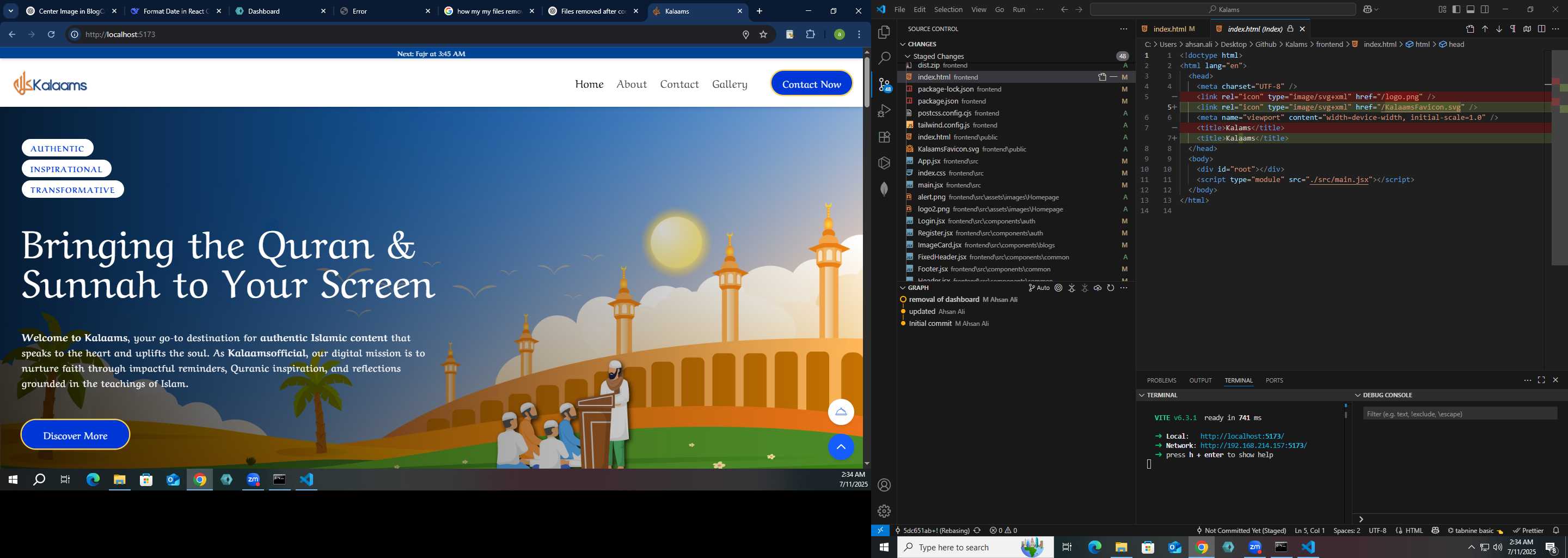
Task: Click the Go Back arrow in VS Code title bar
Action: [1064, 9]
